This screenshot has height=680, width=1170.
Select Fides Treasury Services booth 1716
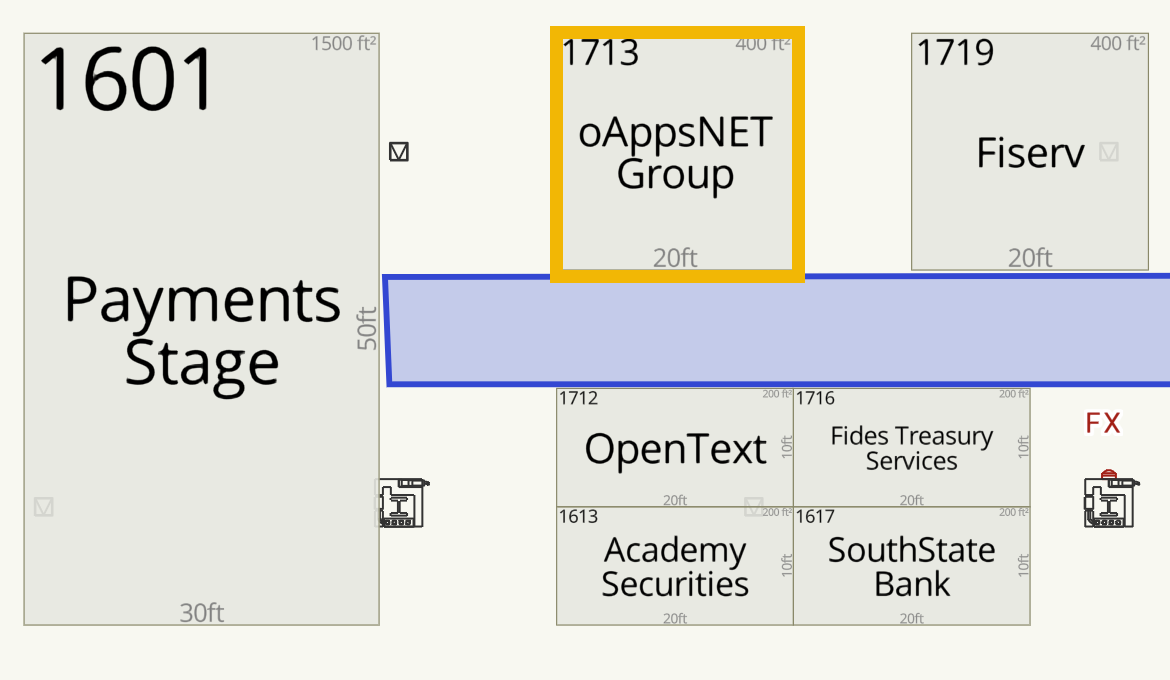coord(912,448)
